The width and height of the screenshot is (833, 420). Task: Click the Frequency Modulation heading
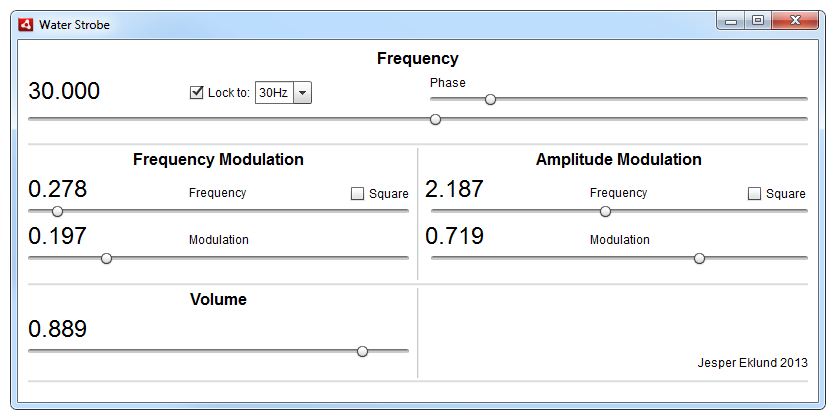click(218, 159)
